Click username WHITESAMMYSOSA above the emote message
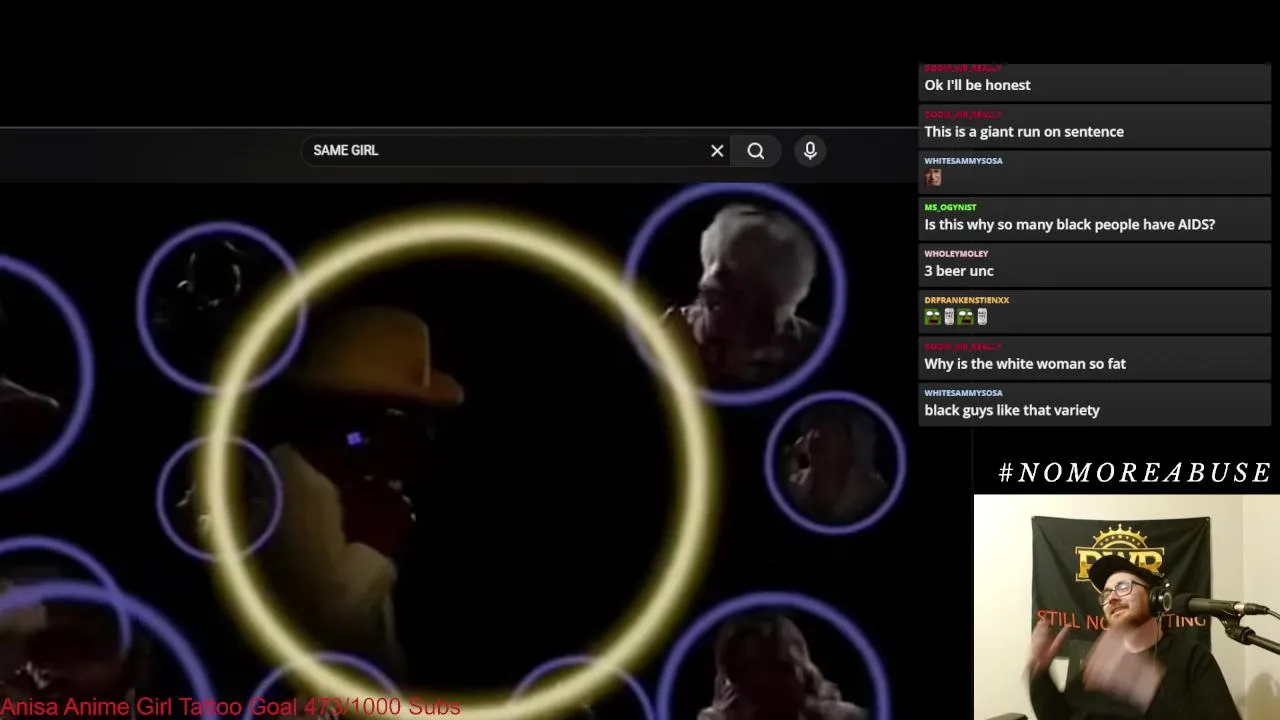Viewport: 1280px width, 720px height. [x=963, y=160]
